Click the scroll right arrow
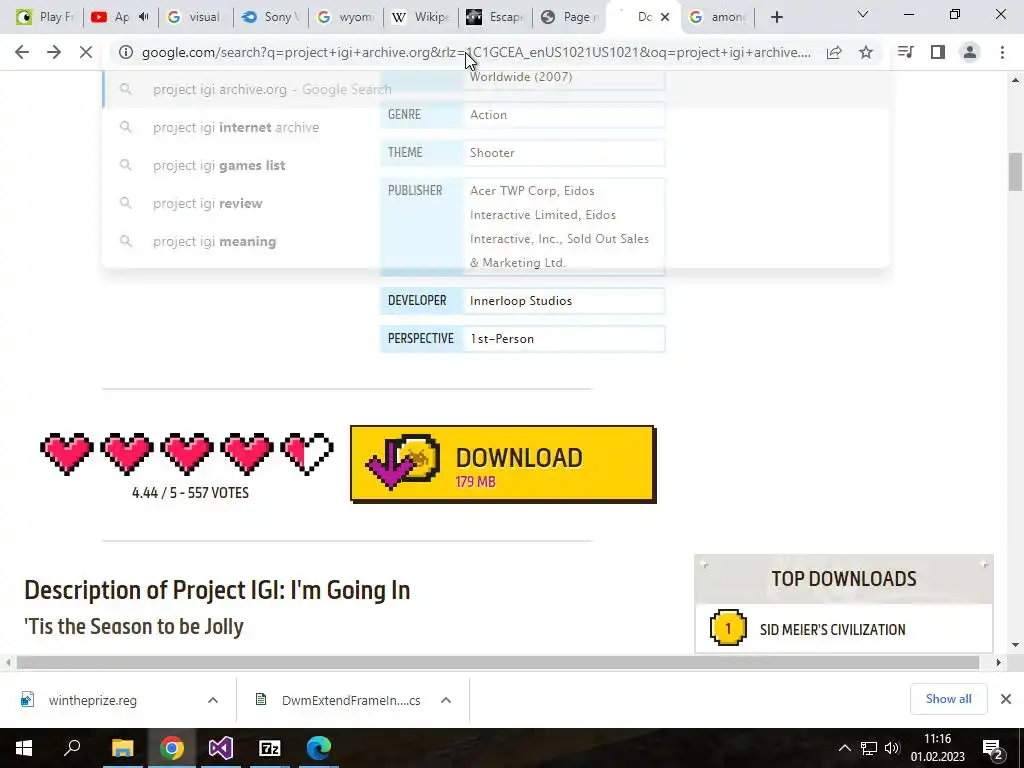1024x768 pixels. click(999, 663)
